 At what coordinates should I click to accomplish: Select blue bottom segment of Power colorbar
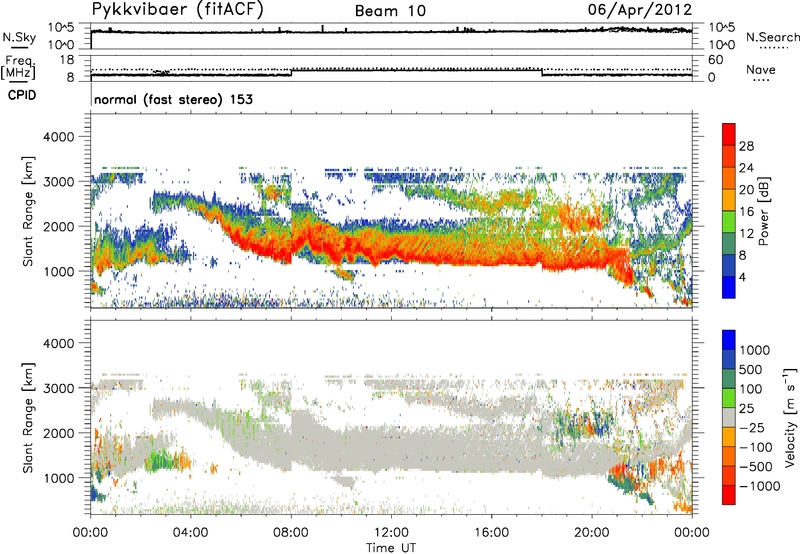(x=729, y=287)
